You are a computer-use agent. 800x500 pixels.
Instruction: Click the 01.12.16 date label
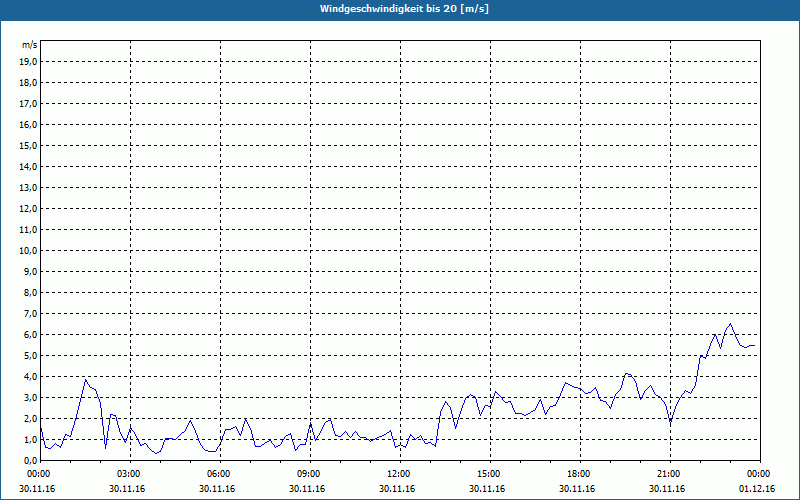point(757,488)
